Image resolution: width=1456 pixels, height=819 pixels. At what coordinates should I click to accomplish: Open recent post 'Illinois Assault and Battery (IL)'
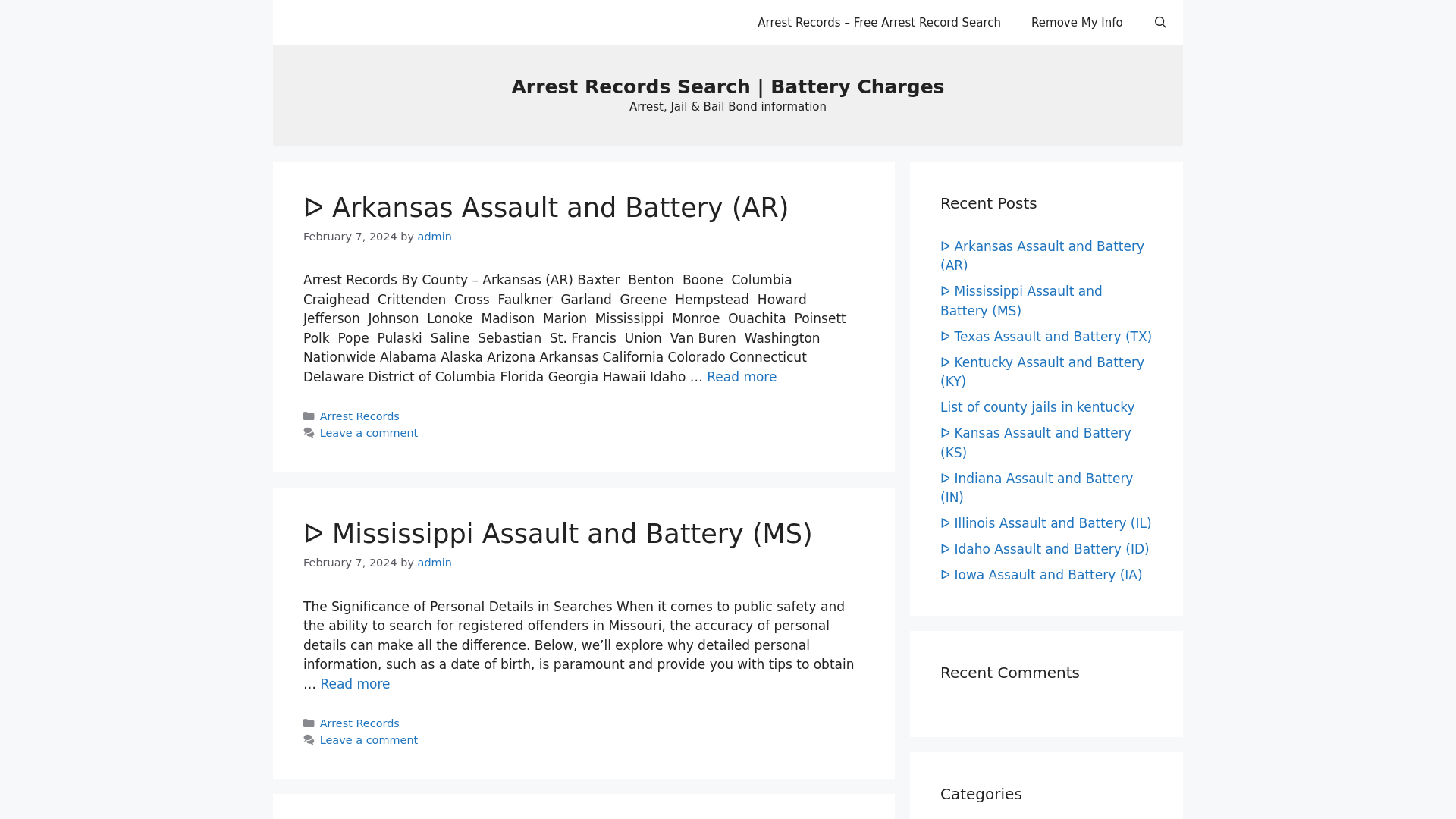[1046, 523]
